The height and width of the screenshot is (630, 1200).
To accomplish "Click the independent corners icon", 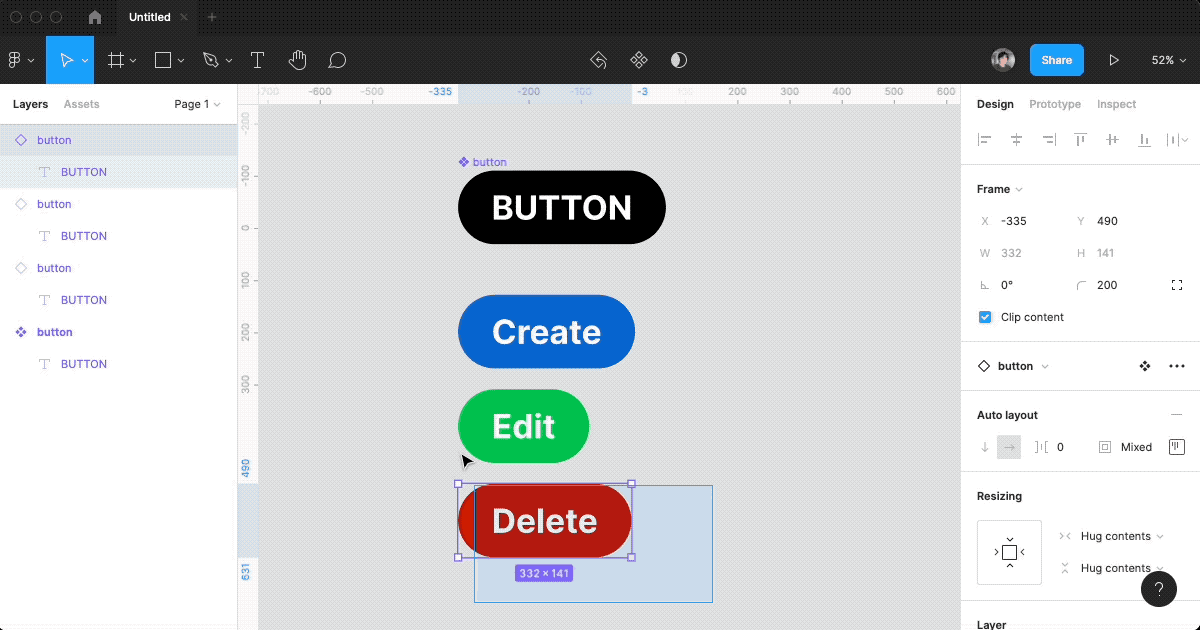I will [x=1177, y=285].
